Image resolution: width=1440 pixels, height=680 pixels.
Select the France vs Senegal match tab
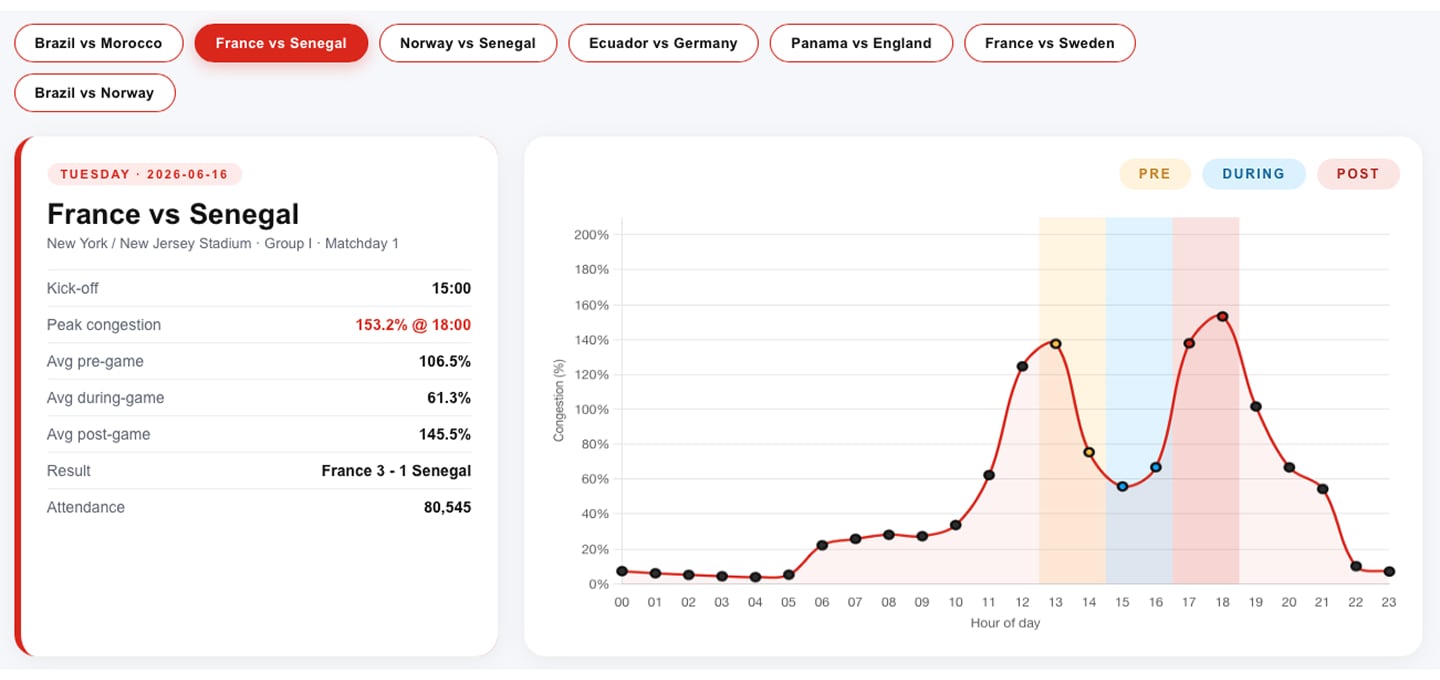click(281, 43)
